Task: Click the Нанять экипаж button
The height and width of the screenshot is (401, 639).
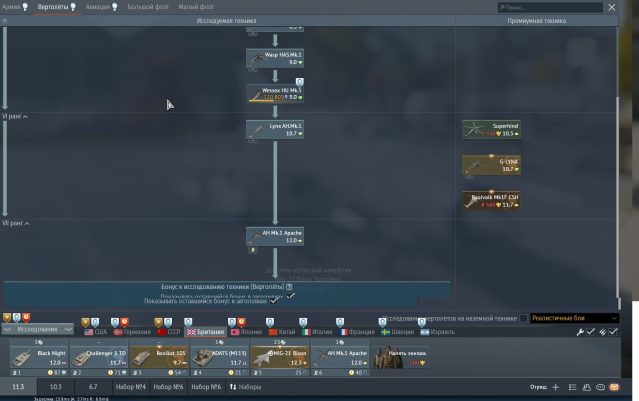Action: tap(404, 357)
